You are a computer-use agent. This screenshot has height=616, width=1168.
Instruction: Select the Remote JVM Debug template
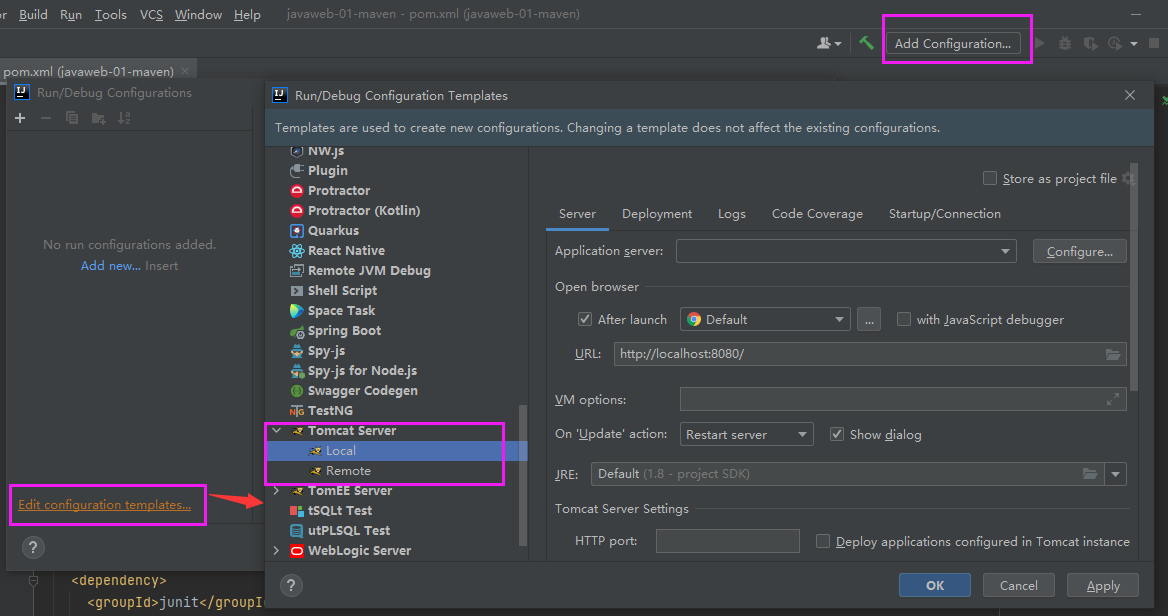369,271
